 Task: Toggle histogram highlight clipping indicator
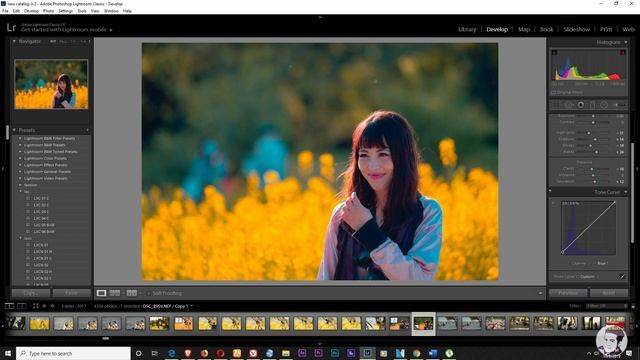coord(623,52)
